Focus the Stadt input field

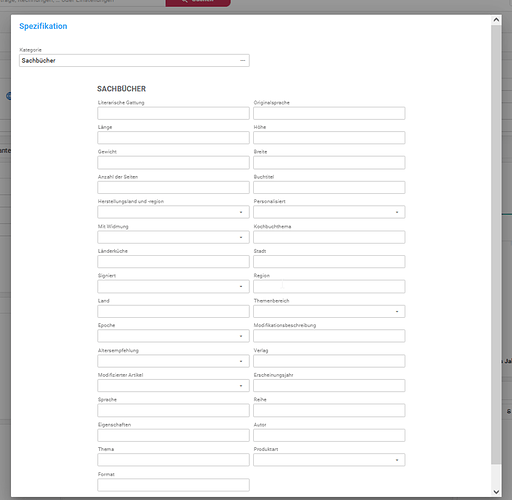coord(329,262)
